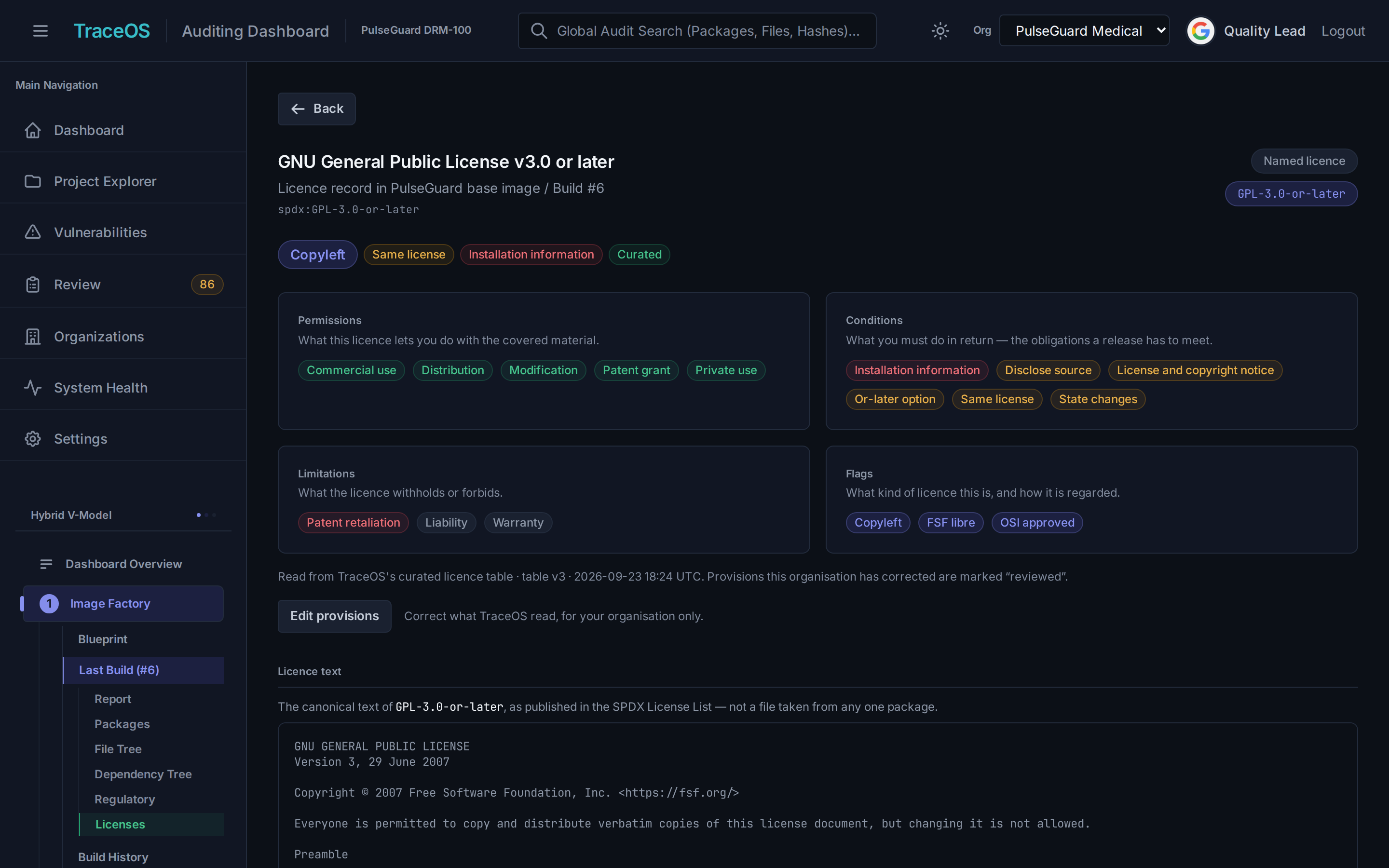Click the Warranty limitation chip
This screenshot has width=1389, height=868.
click(517, 522)
